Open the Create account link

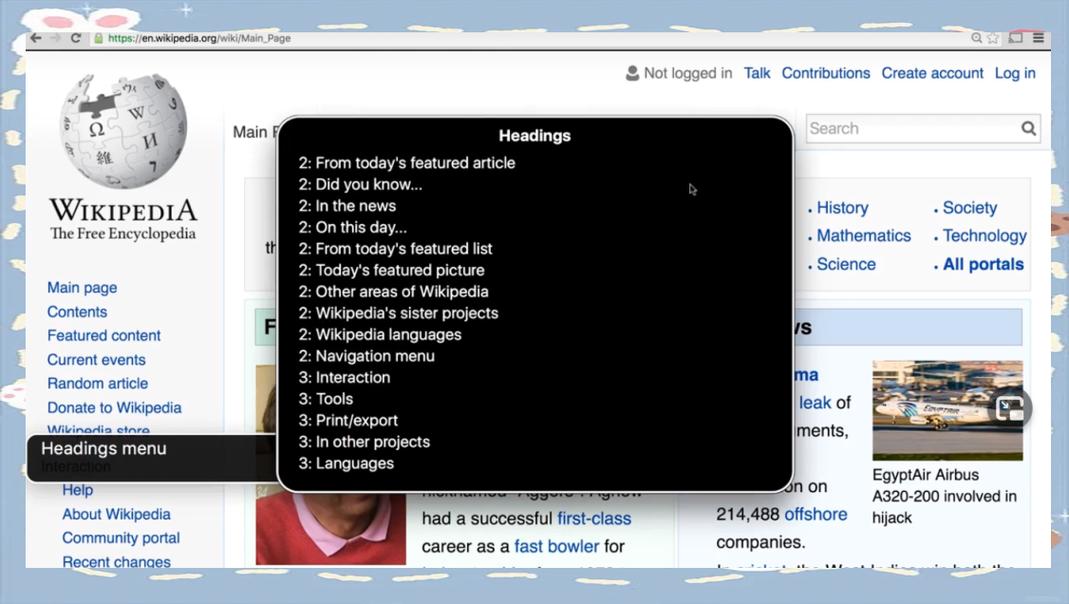point(932,73)
